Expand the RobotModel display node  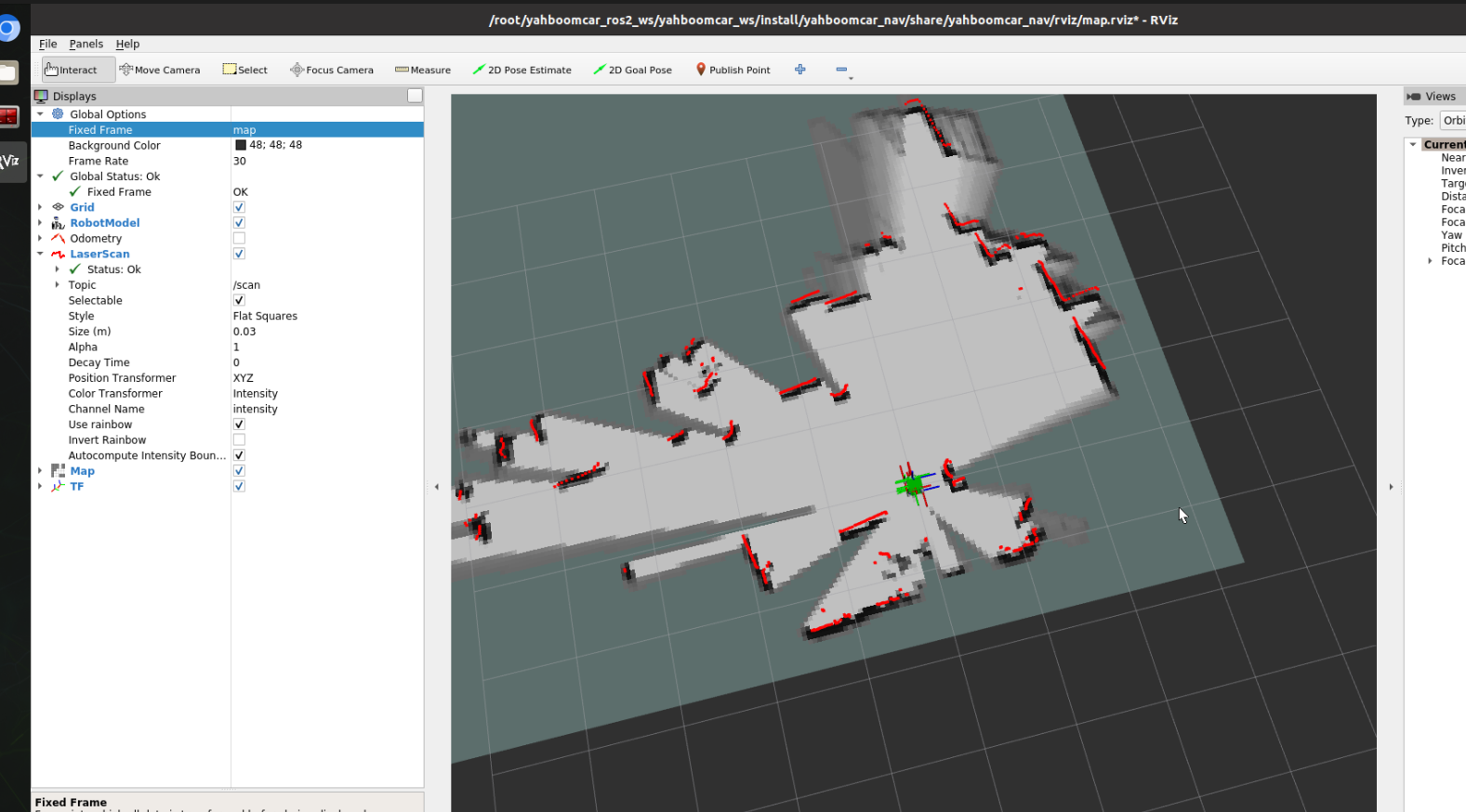40,223
